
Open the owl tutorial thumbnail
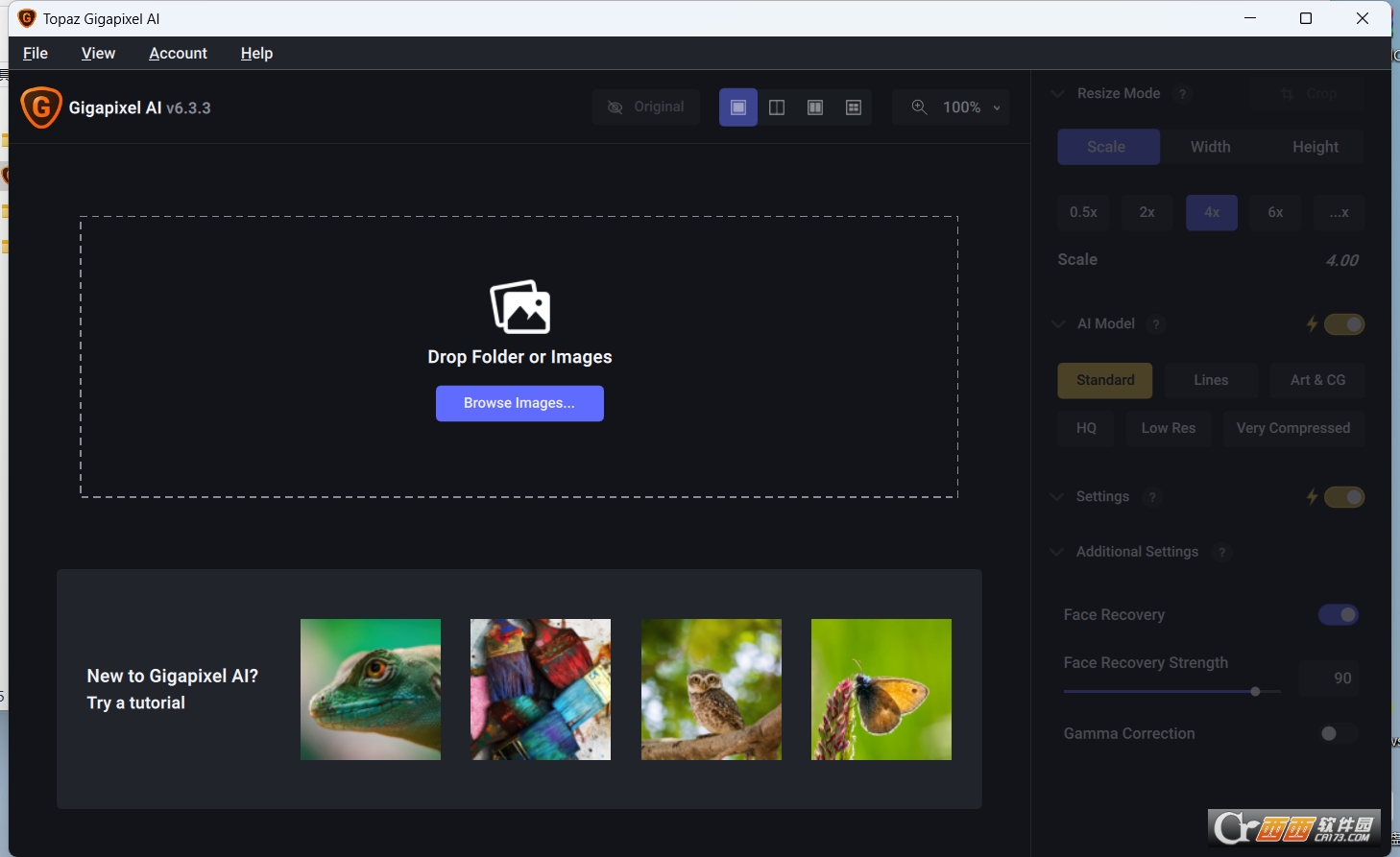712,689
